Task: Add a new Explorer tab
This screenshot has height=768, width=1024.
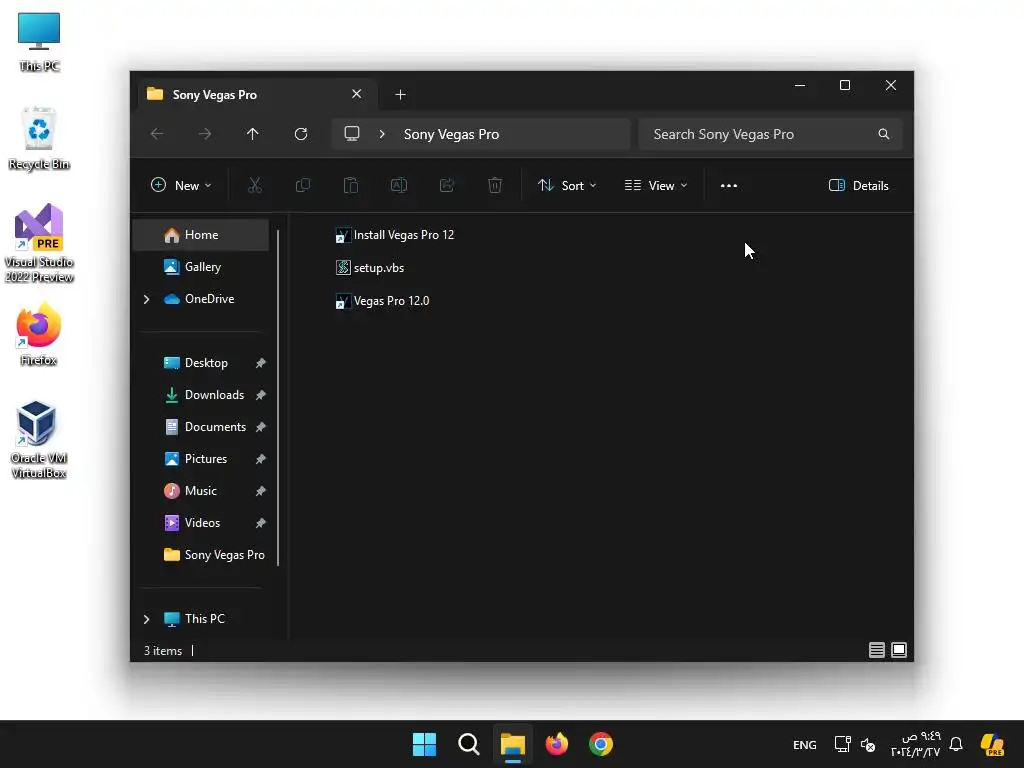Action: 400,95
